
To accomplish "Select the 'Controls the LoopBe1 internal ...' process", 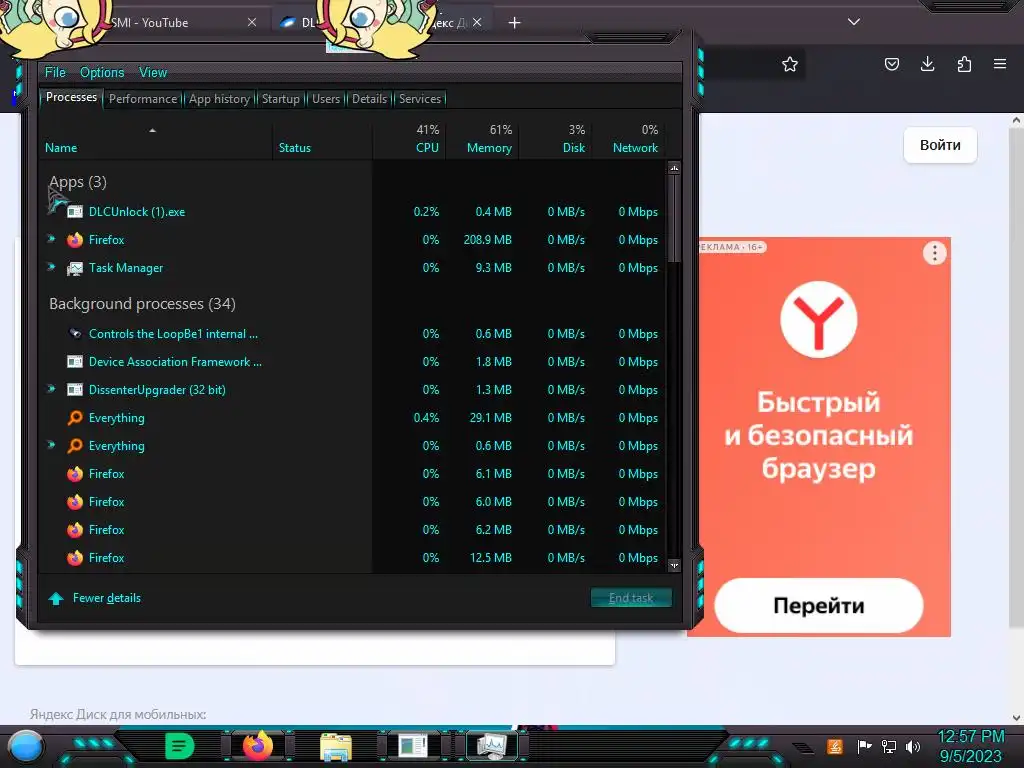I will coord(353,334).
